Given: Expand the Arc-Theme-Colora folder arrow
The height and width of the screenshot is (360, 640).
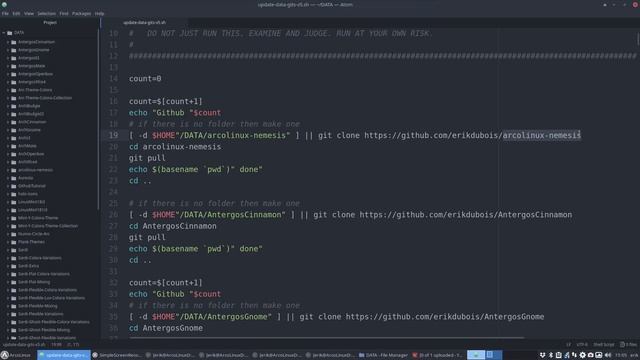Looking at the screenshot, I should click(8, 90).
